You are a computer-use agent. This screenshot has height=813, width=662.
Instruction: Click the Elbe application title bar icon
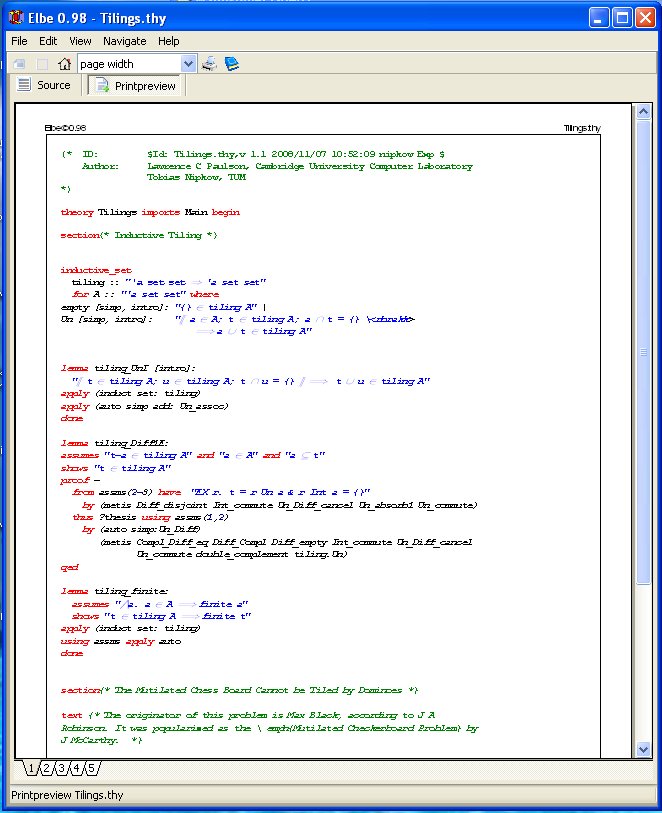tap(14, 17)
